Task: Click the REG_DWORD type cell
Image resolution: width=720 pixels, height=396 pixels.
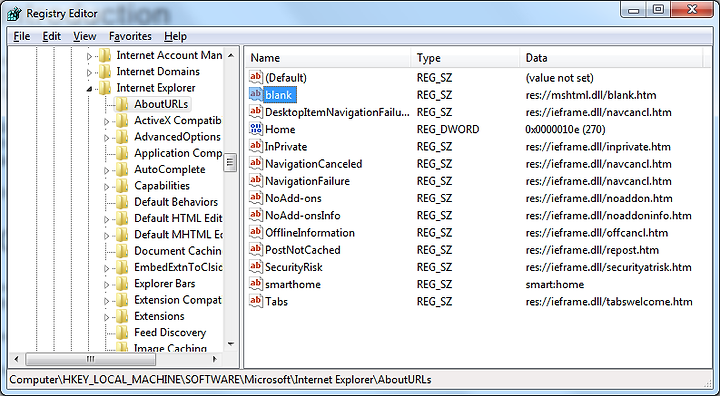Action: click(448, 130)
